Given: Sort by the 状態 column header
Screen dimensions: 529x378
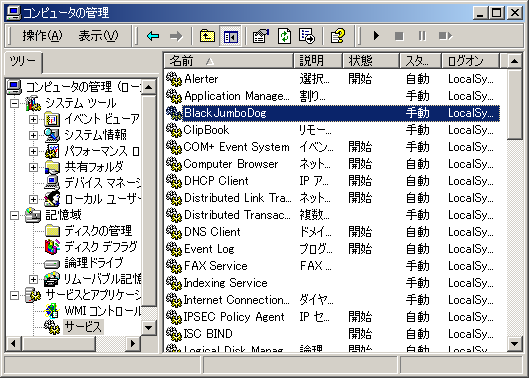Looking at the screenshot, I should tap(371, 61).
